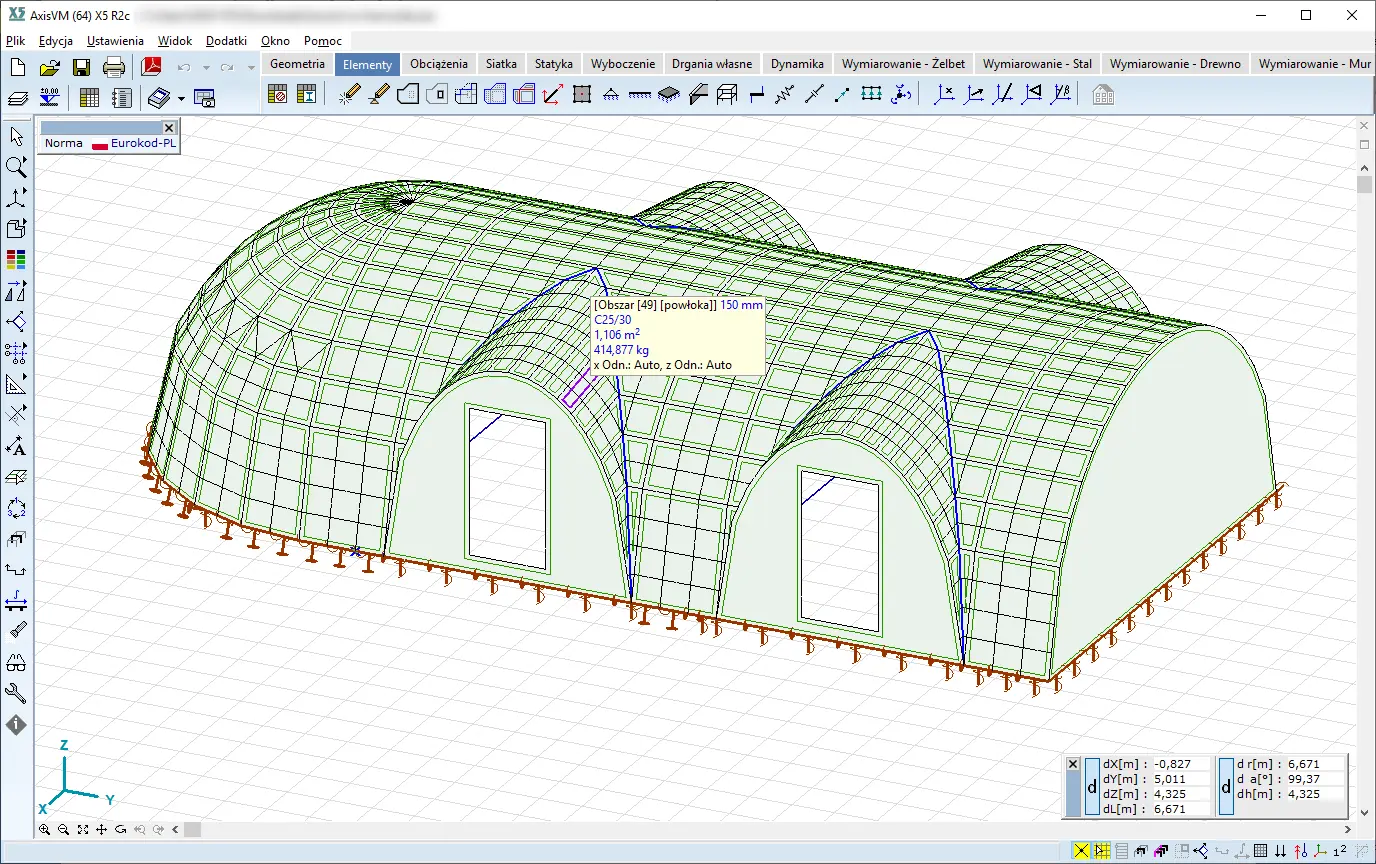
Task: Click the nodal support icon
Action: pyautogui.click(x=609, y=95)
